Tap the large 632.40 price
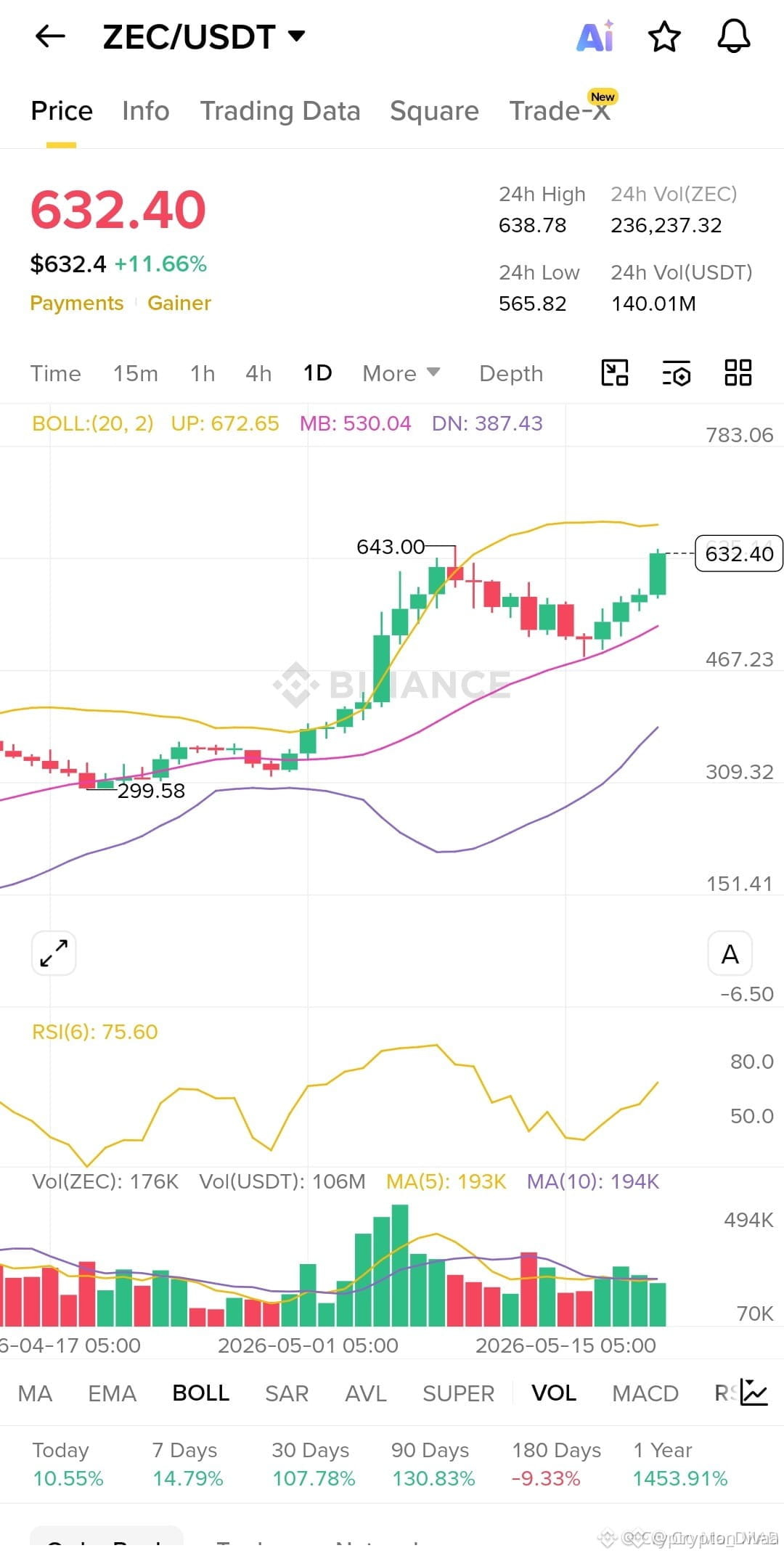This screenshot has width=784, height=1556. point(118,210)
